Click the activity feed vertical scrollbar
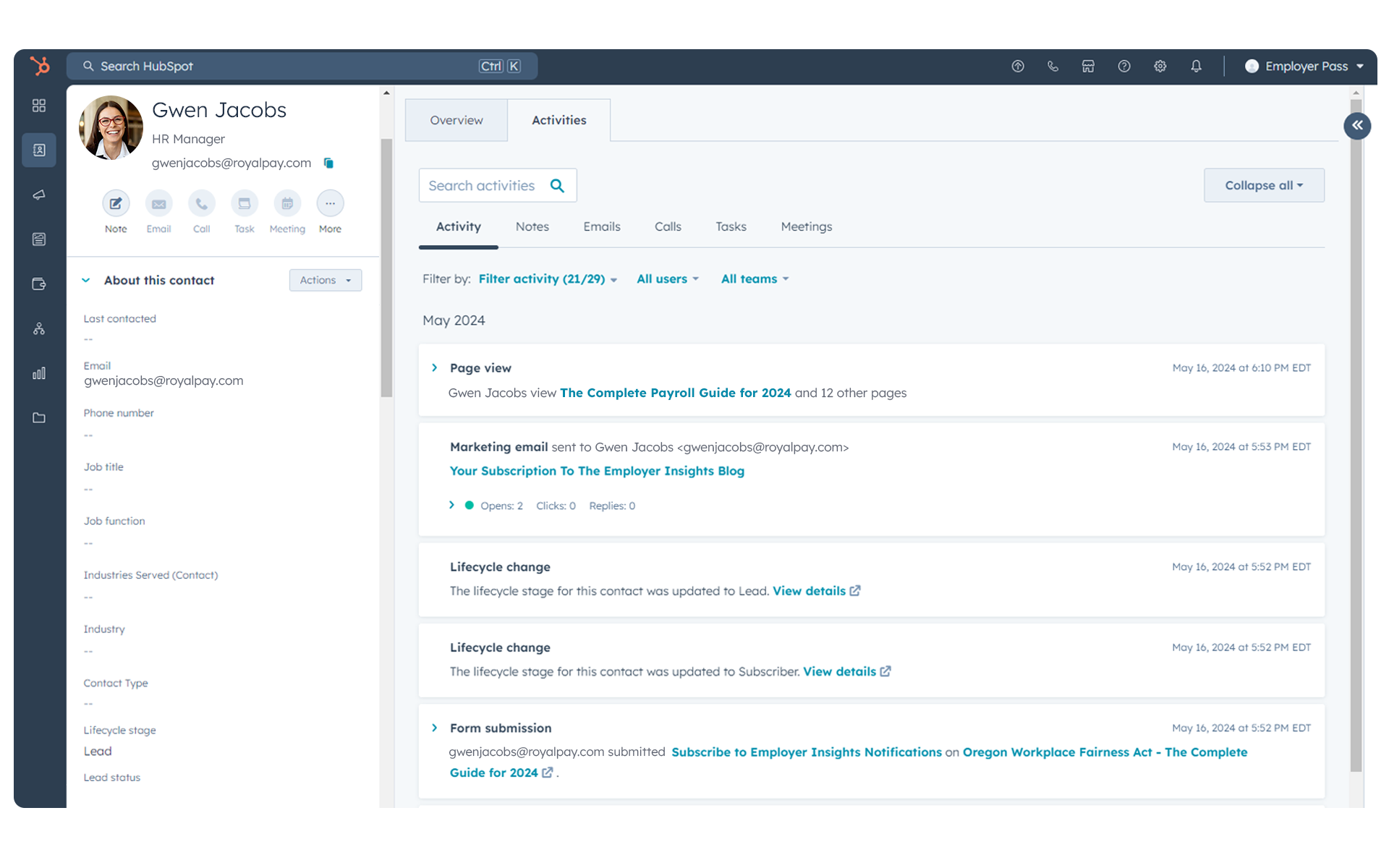 point(1356,434)
